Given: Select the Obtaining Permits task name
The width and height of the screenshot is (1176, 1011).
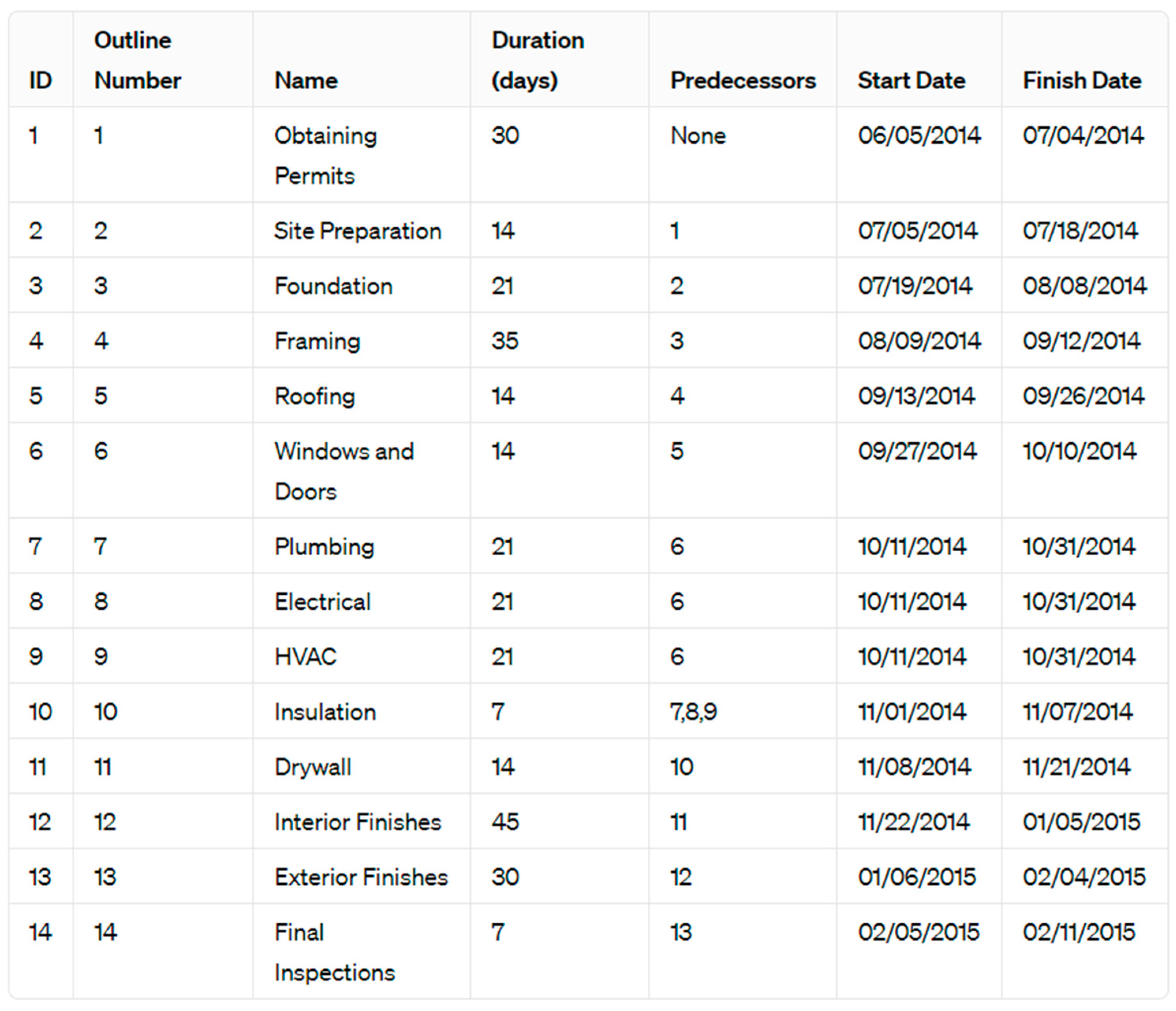Looking at the screenshot, I should [325, 155].
